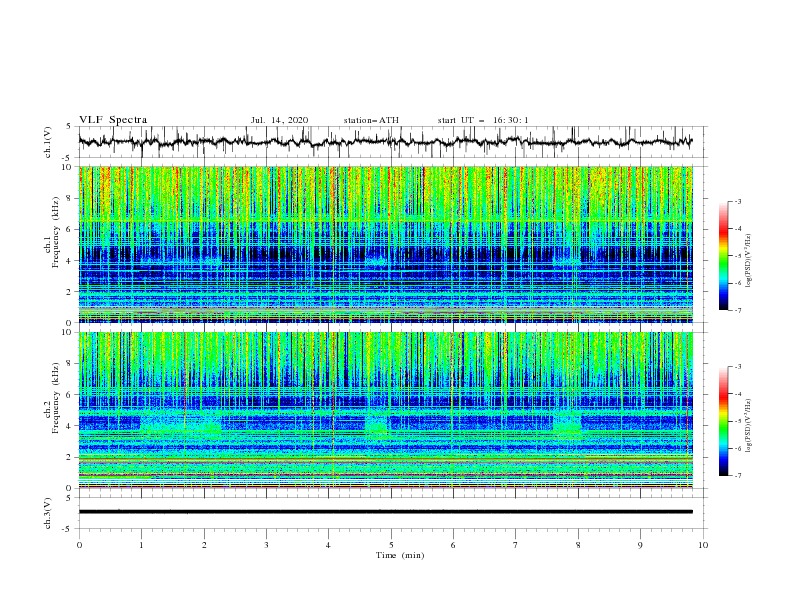Click the ch.2 spectrogram panel
Screen dimensions: 792x612
(385, 410)
